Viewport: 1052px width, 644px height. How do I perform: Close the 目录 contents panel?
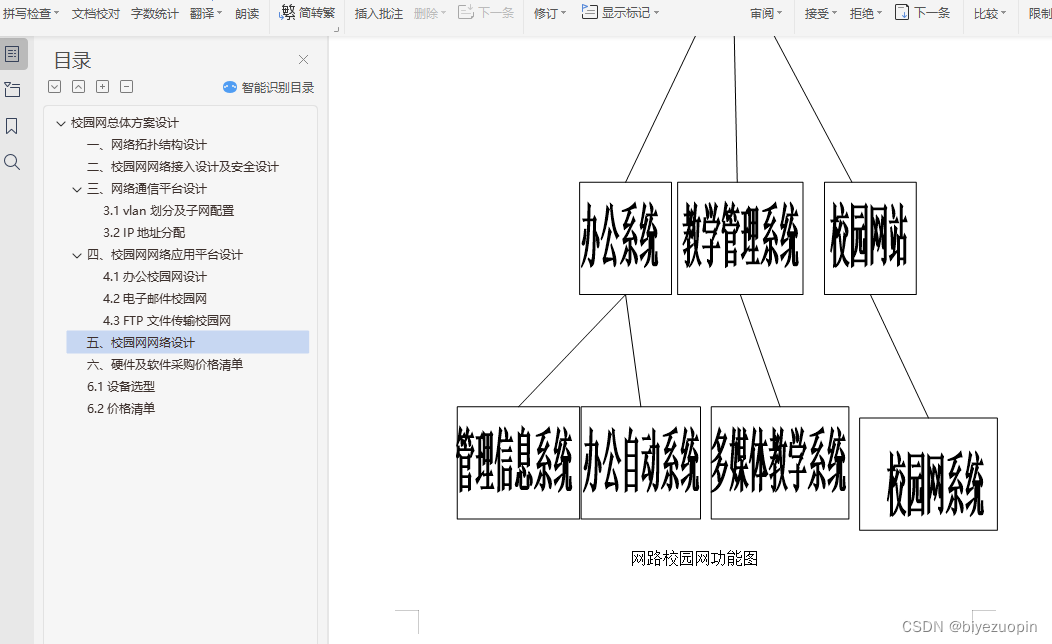(x=303, y=60)
